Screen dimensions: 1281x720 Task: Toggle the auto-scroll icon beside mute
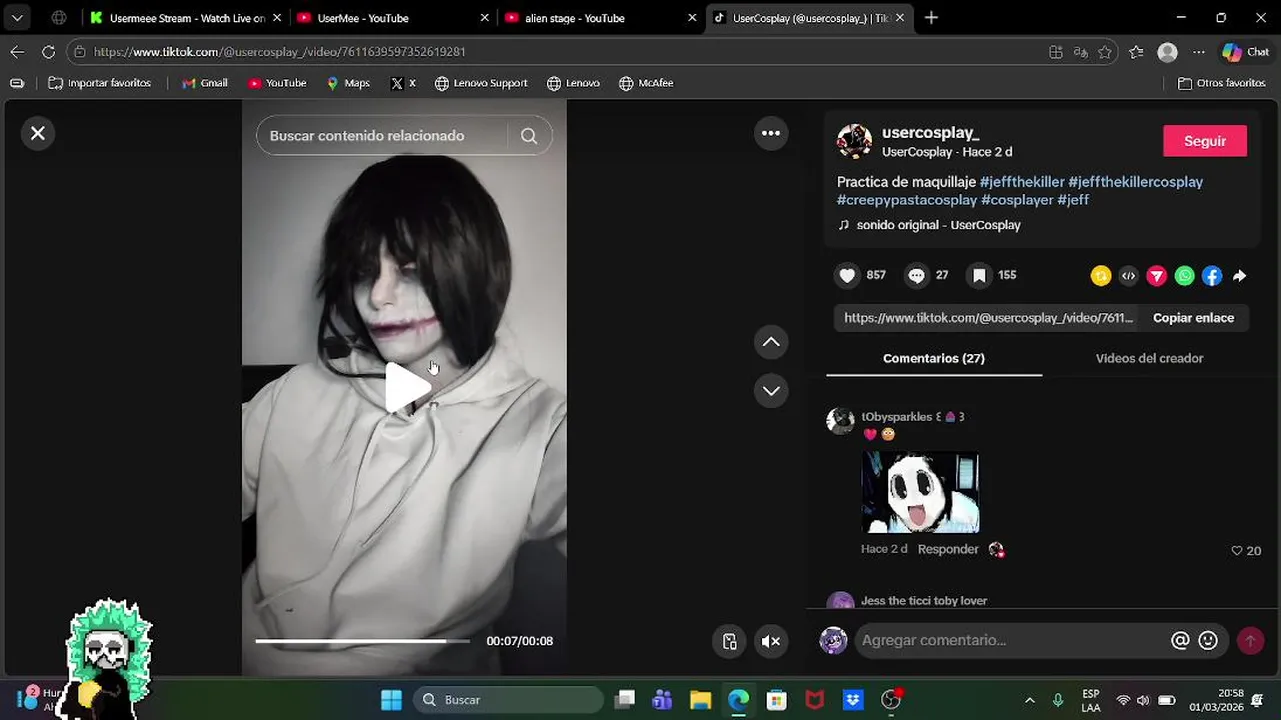point(730,642)
